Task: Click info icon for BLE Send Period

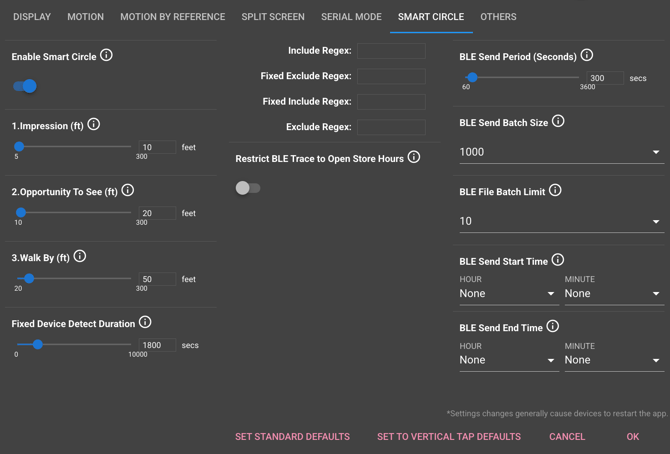Action: point(587,56)
